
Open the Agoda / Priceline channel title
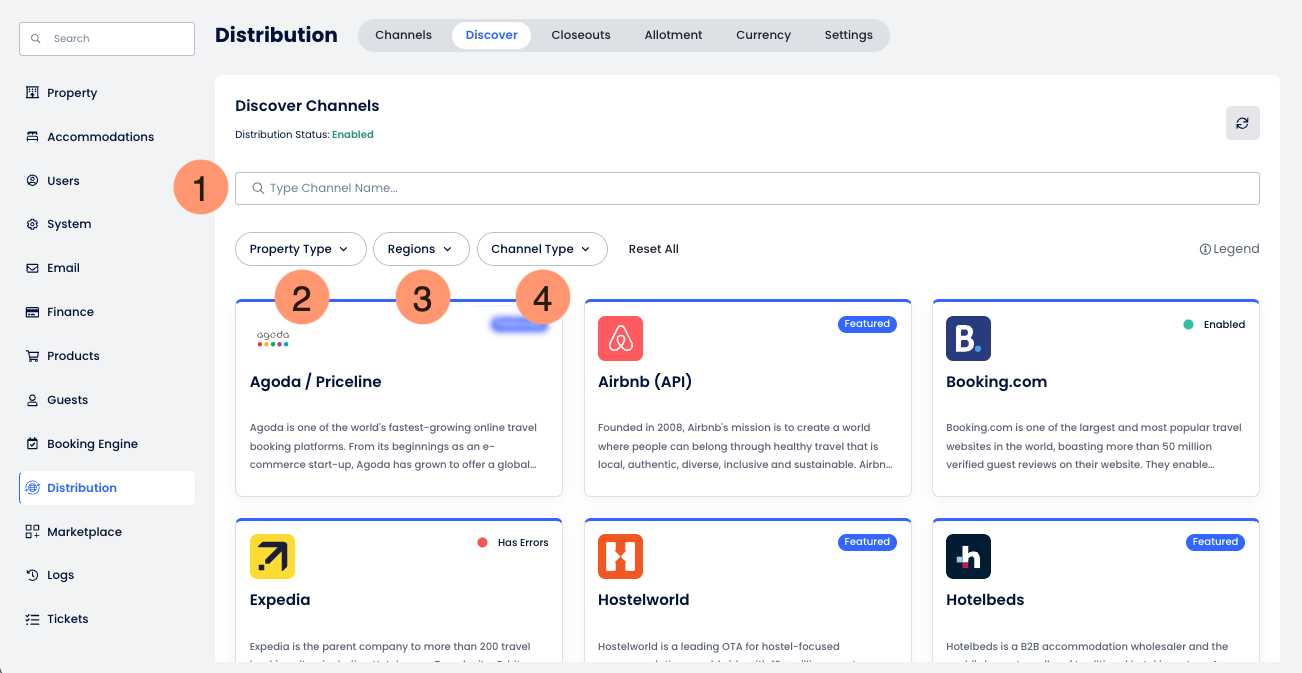[315, 382]
